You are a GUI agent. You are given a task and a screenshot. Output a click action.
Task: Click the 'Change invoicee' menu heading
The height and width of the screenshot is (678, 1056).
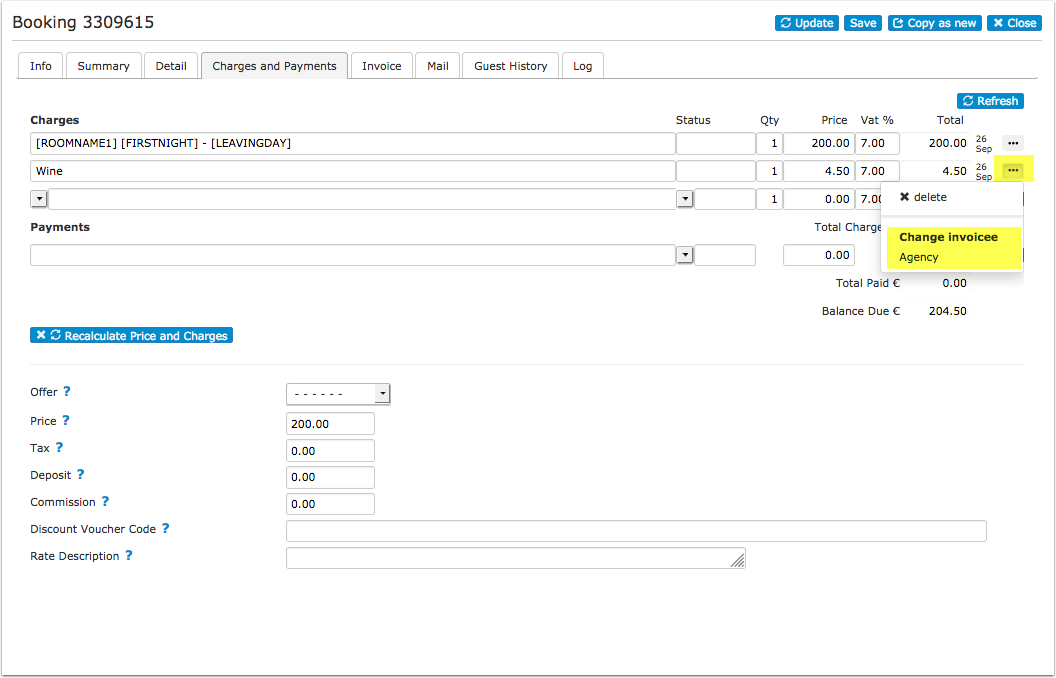pyautogui.click(x=948, y=237)
